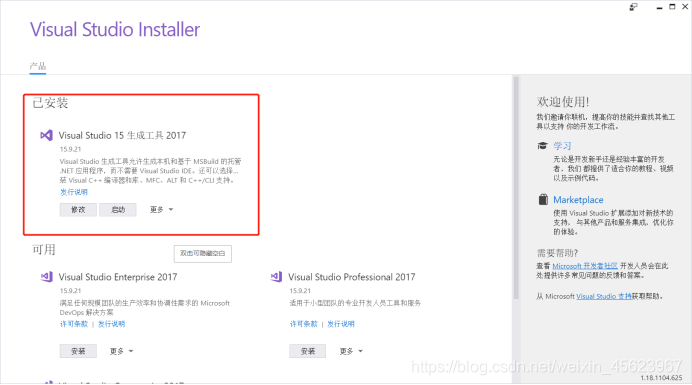Click the Visual Studio Professional 2017 title
692x385 pixels.
(x=352, y=277)
